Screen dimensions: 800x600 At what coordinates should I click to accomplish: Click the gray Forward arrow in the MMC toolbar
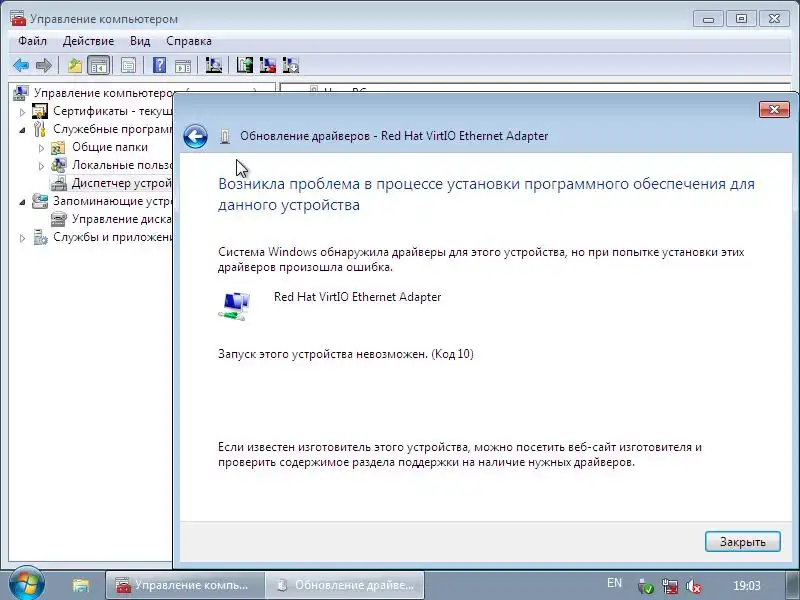[44, 65]
